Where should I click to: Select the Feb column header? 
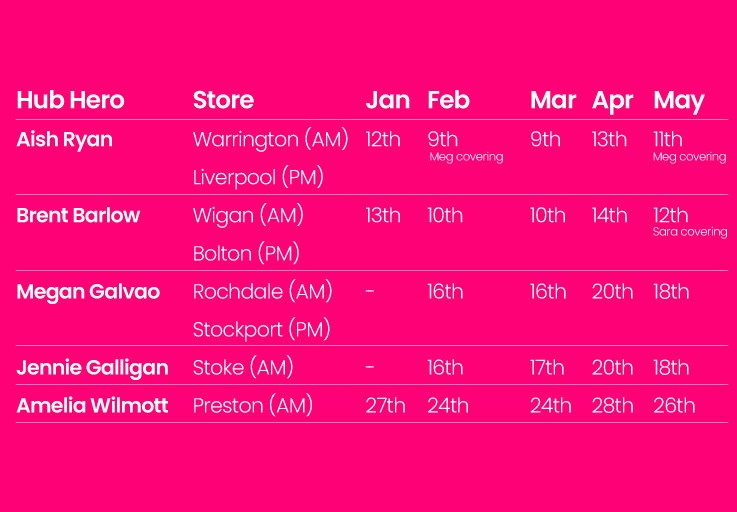pyautogui.click(x=448, y=100)
